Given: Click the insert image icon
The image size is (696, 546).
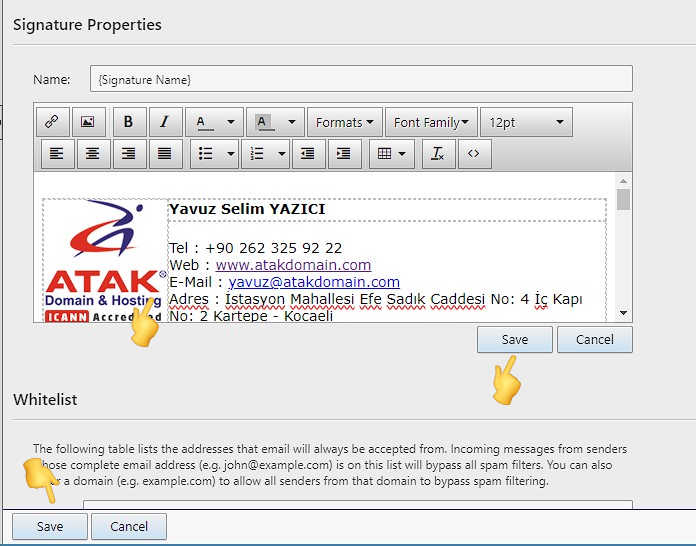Looking at the screenshot, I should pos(89,122).
